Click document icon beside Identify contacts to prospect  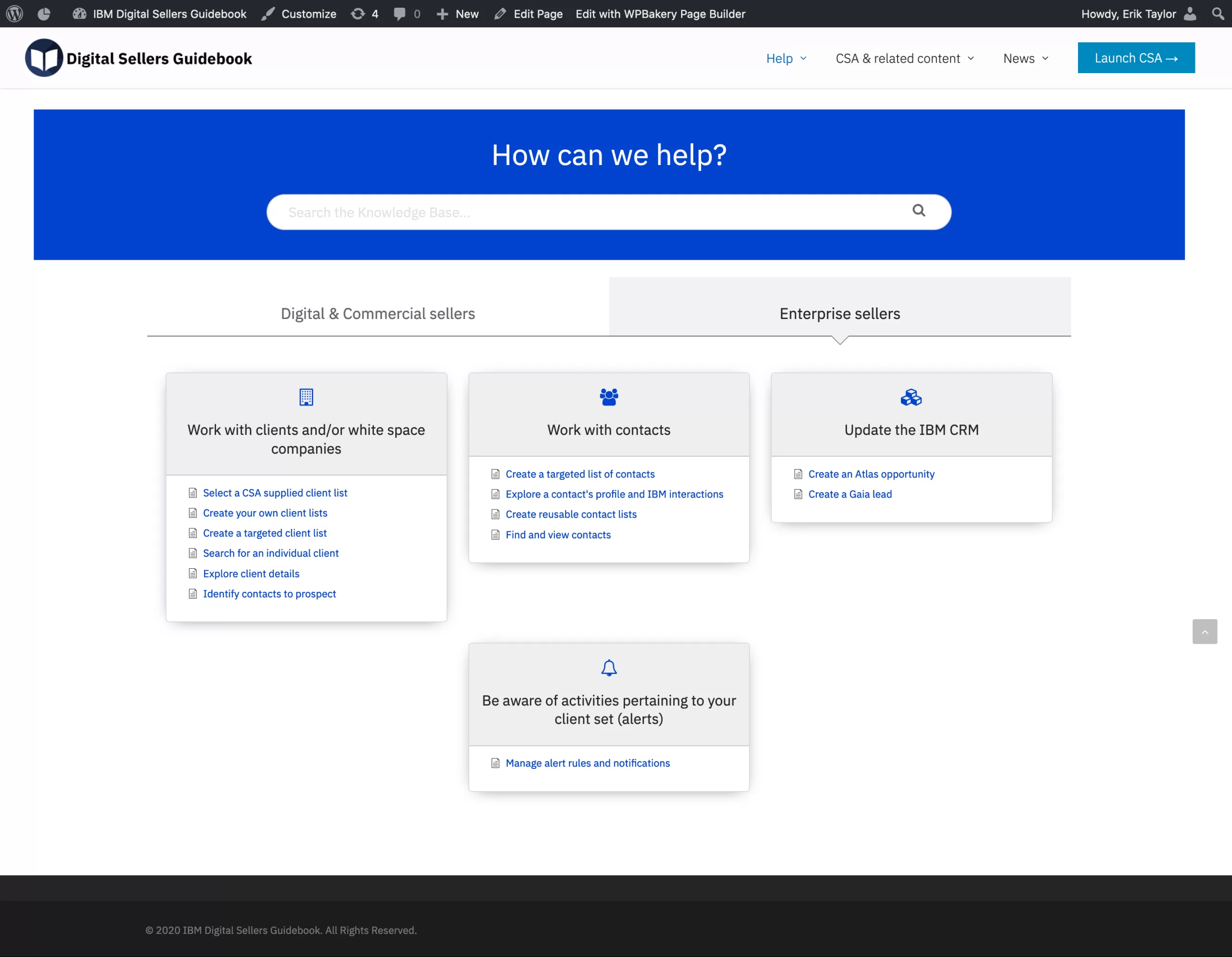tap(192, 594)
